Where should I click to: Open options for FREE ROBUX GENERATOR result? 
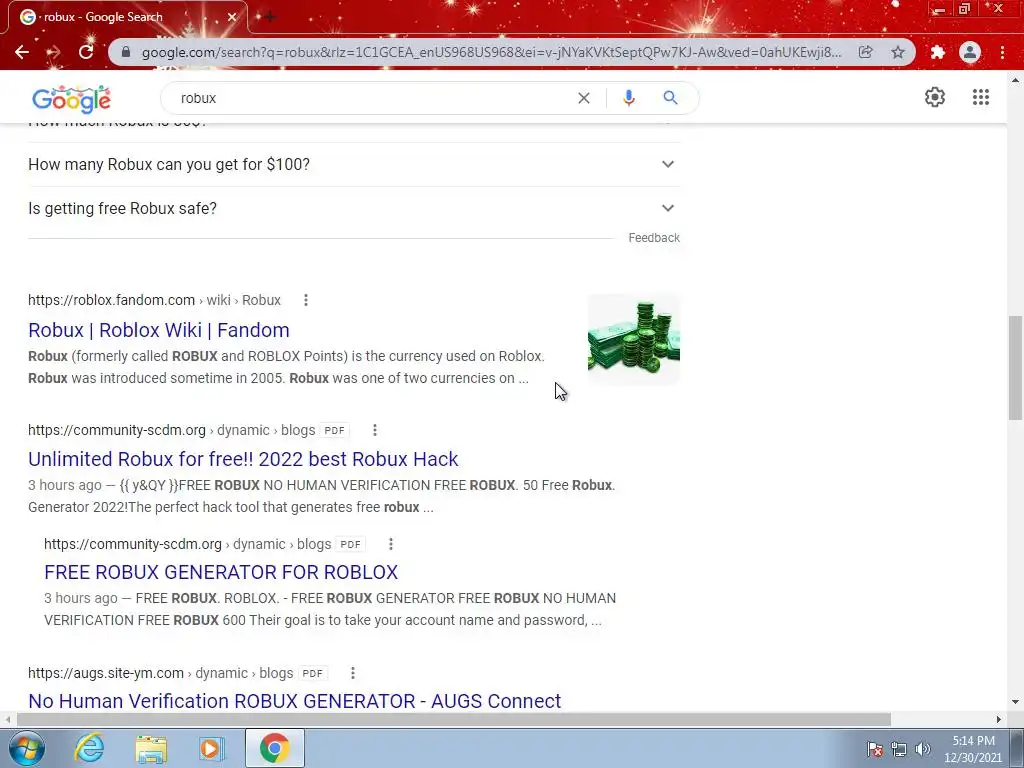click(x=391, y=543)
